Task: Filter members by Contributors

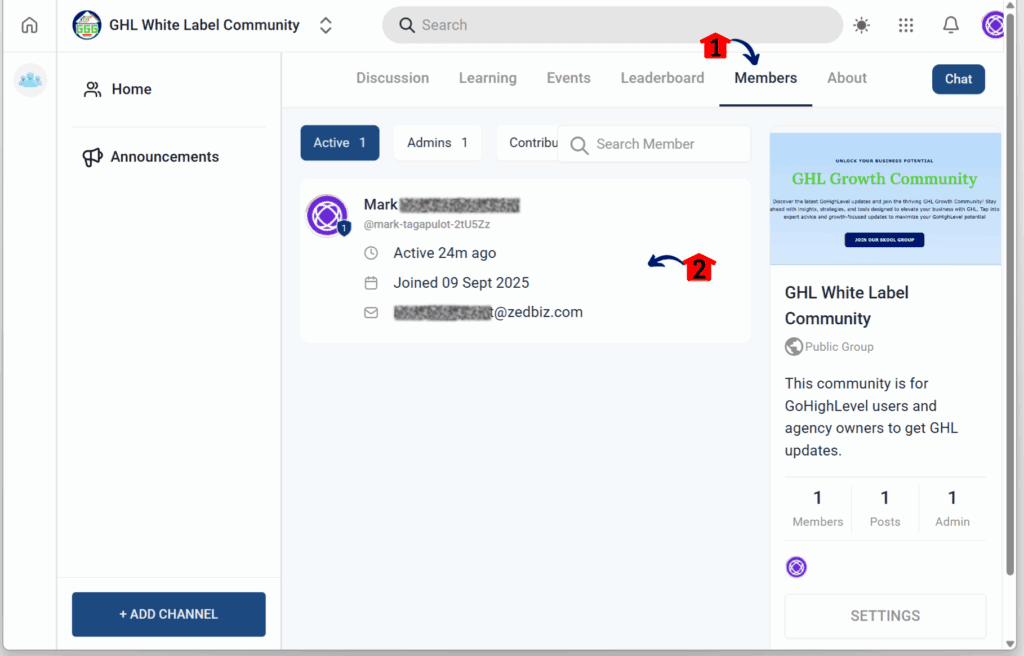Action: (x=528, y=143)
